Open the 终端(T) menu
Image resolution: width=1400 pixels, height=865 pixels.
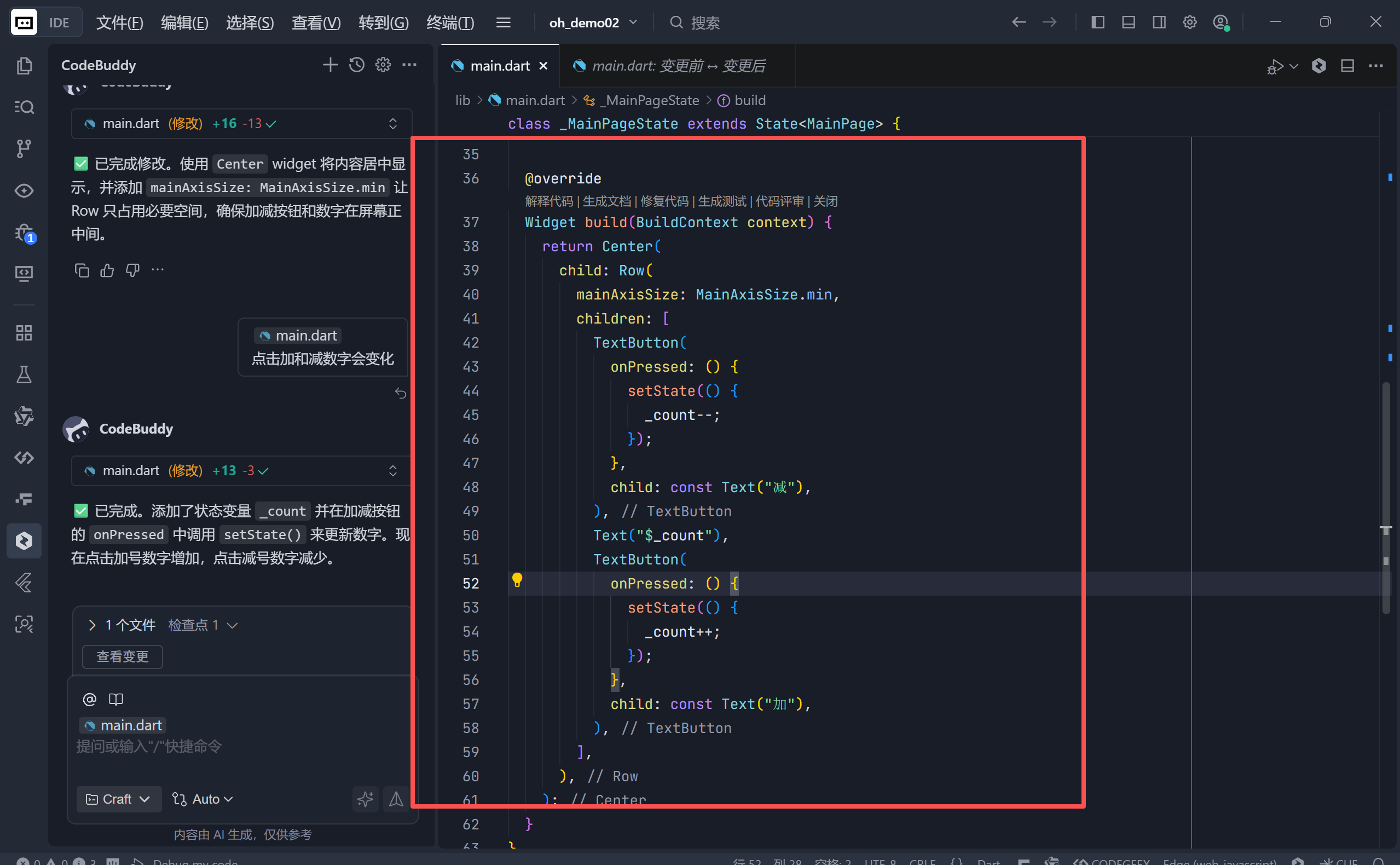point(450,23)
